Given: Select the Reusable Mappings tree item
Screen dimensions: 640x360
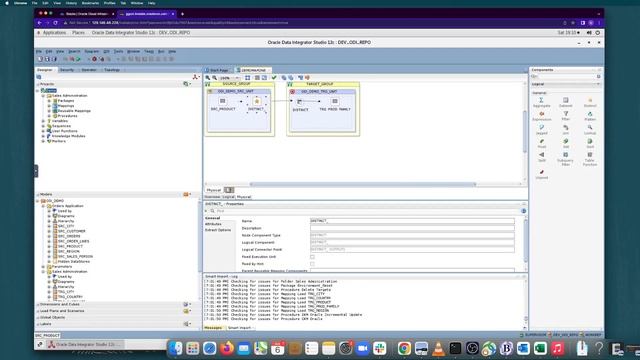Looking at the screenshot, I should 74,111.
